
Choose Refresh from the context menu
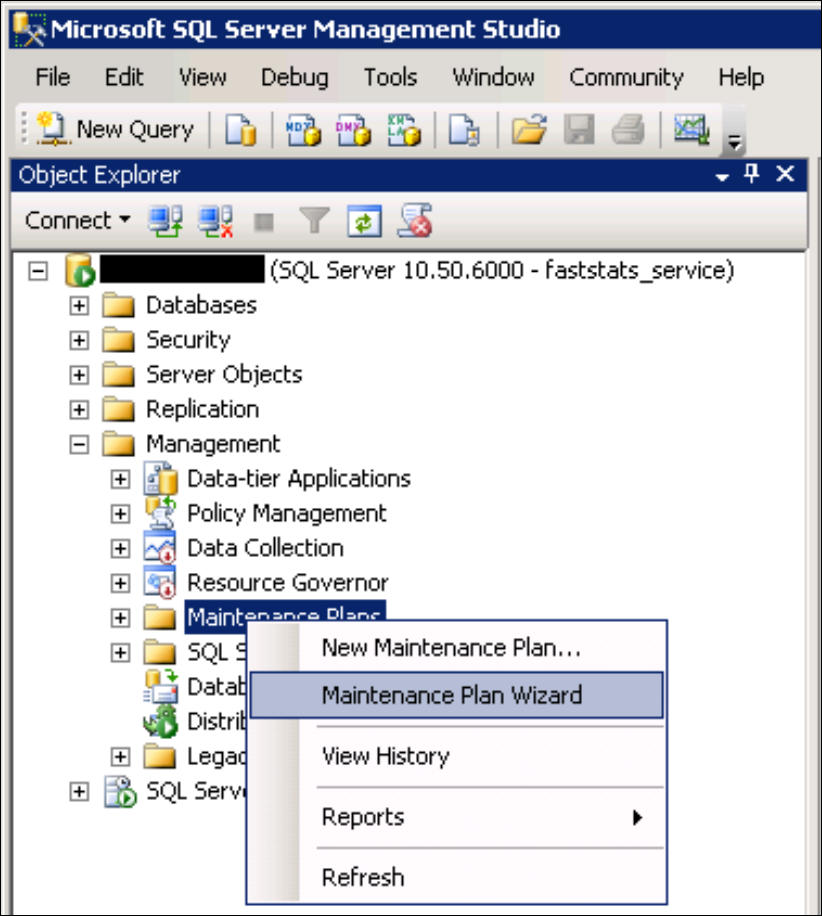tap(456, 877)
